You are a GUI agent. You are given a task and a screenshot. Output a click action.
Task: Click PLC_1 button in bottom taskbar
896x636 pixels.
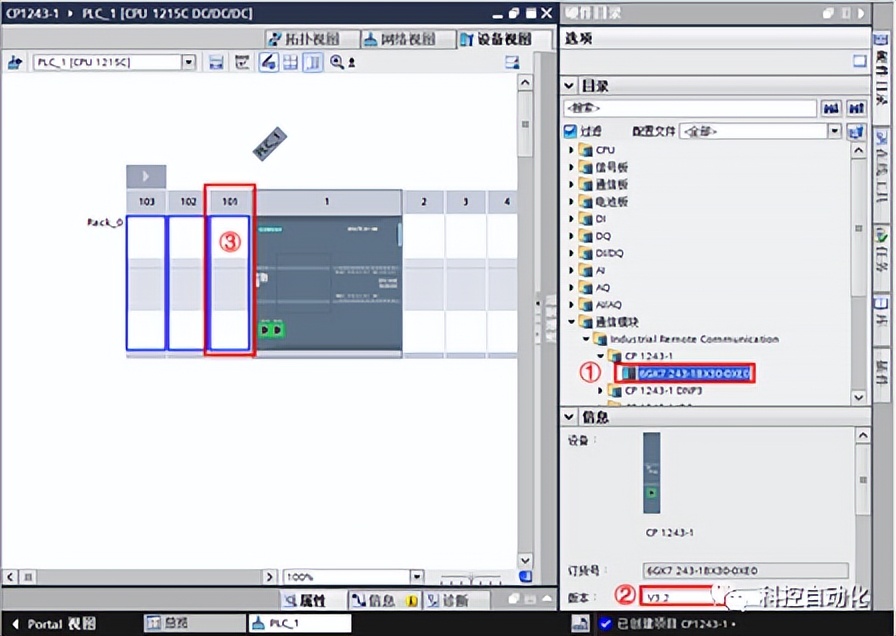tap(300, 623)
